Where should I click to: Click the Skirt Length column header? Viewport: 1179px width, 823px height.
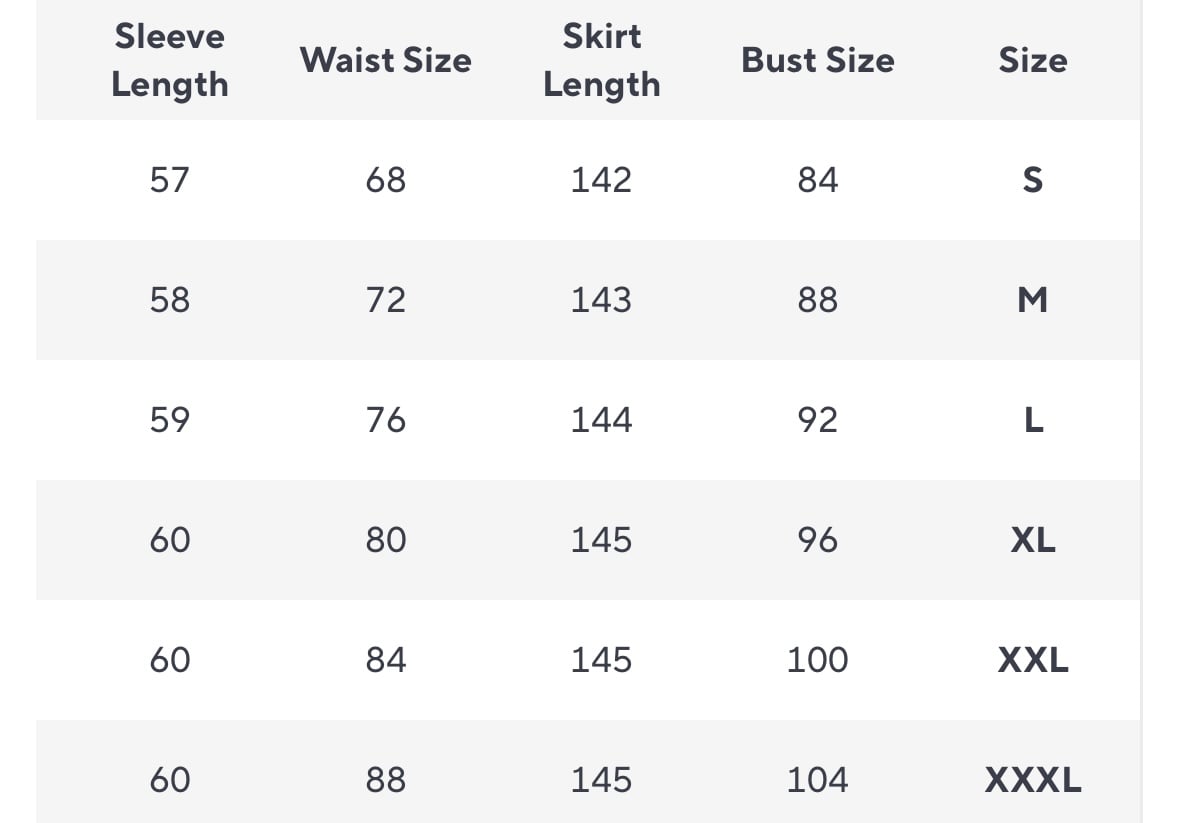[601, 60]
